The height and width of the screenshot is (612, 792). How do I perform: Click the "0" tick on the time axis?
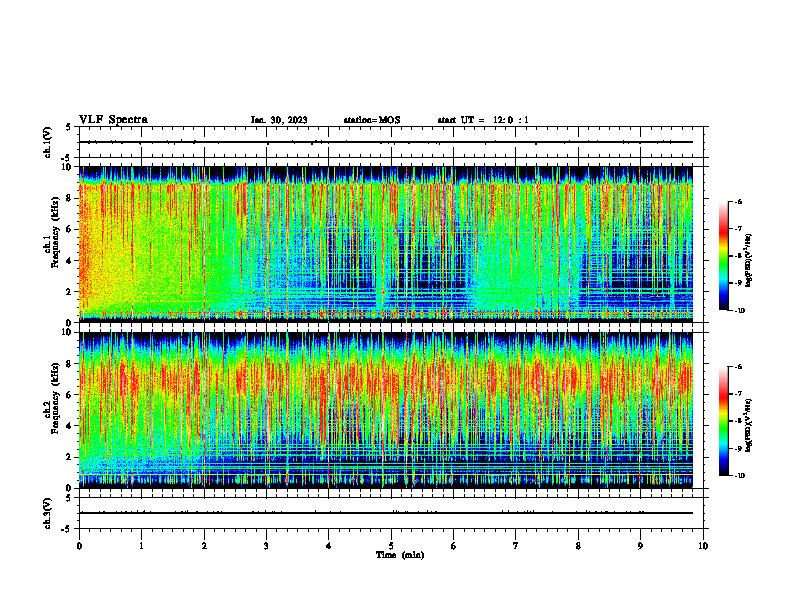tap(79, 546)
